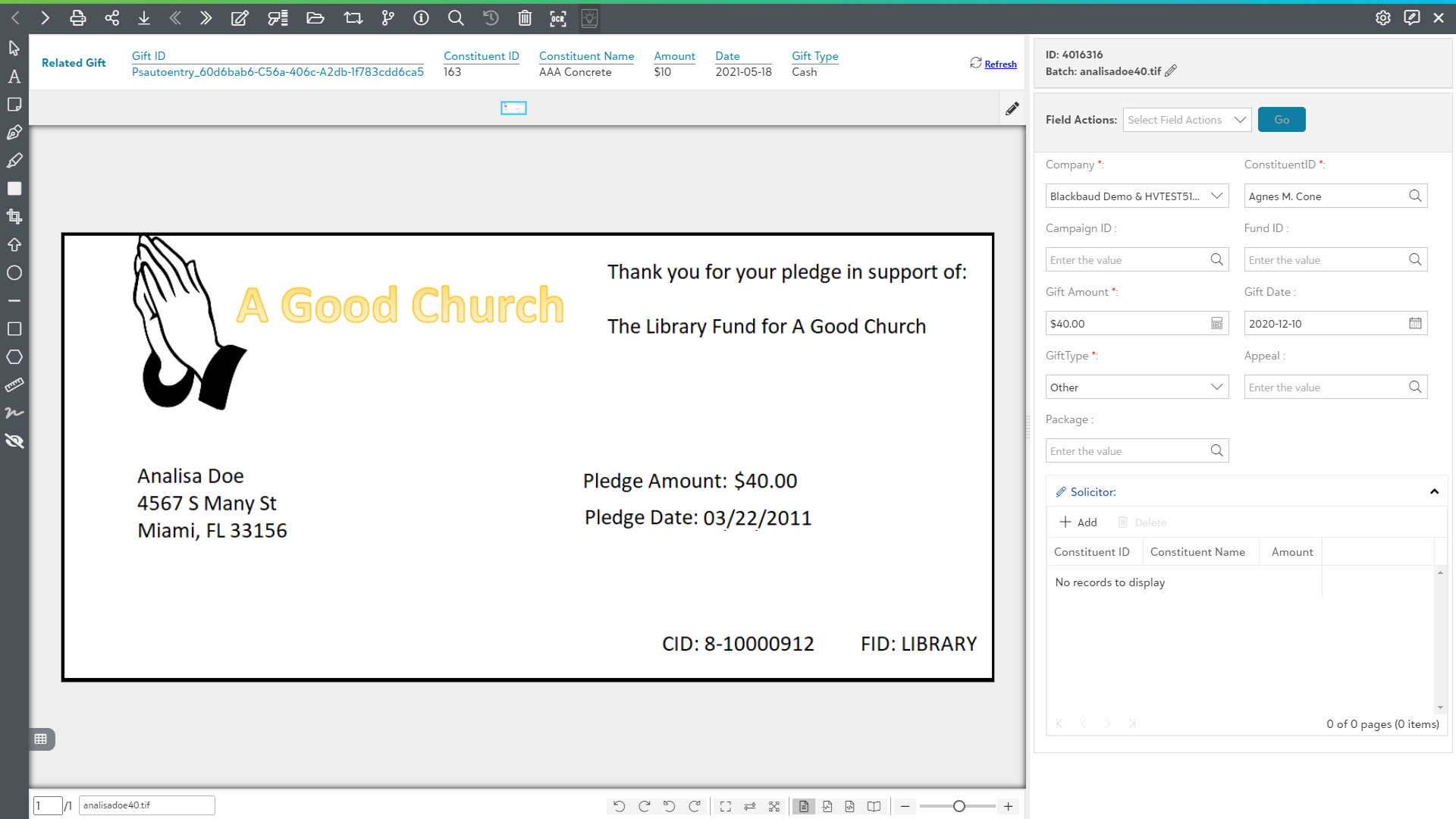Image resolution: width=1456 pixels, height=819 pixels.
Task: Switch to the book view mode
Action: (874, 806)
